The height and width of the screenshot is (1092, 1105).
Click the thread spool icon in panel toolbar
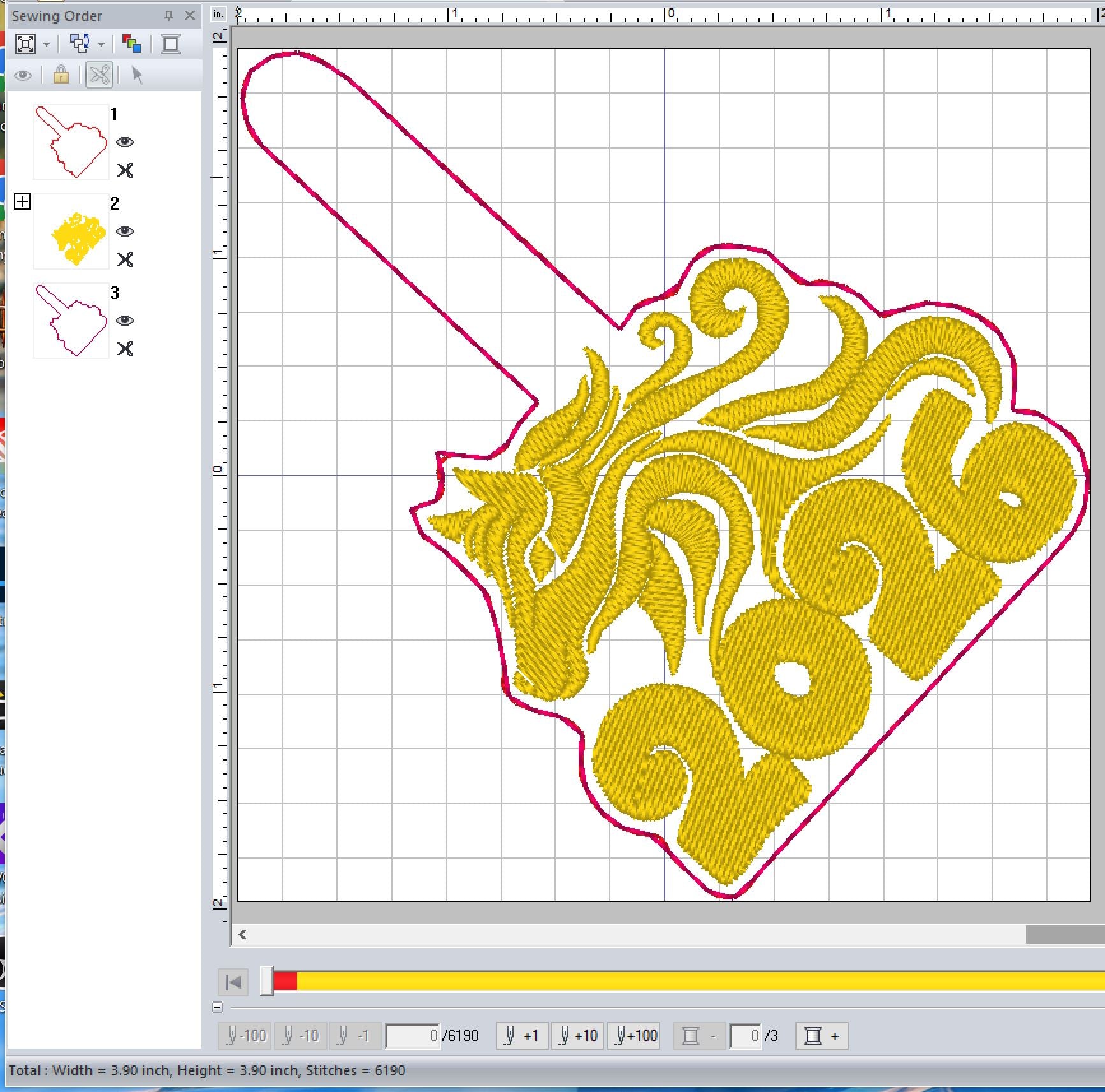point(170,44)
